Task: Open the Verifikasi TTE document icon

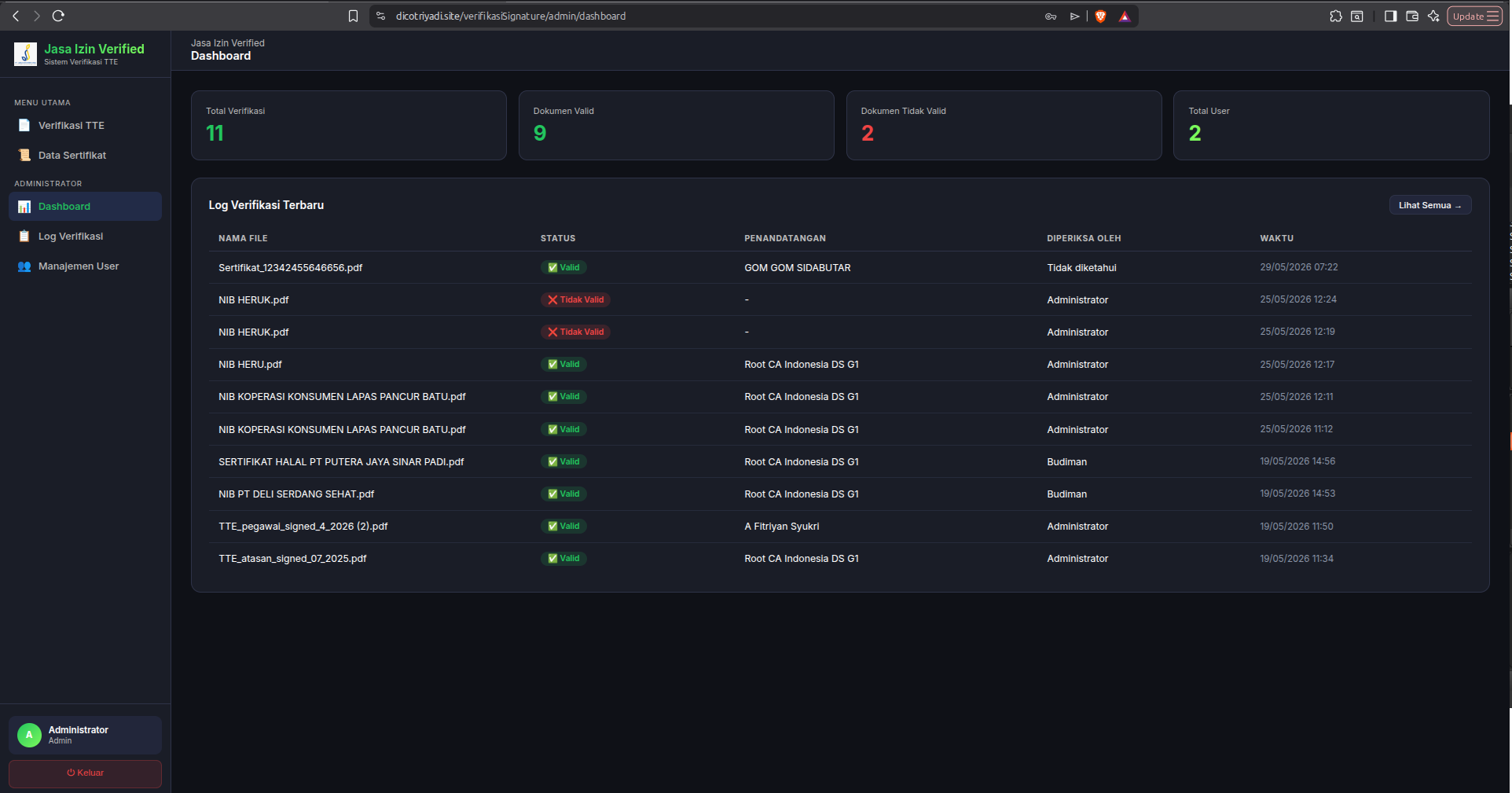Action: pyautogui.click(x=24, y=126)
